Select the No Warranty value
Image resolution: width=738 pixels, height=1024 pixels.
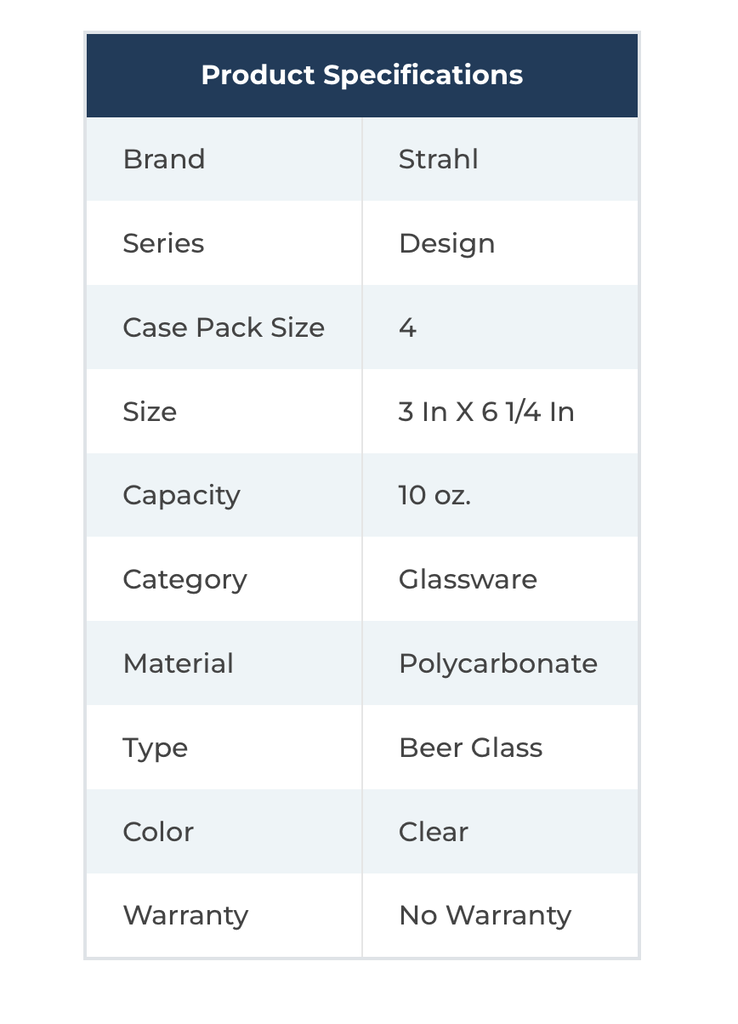coord(484,915)
